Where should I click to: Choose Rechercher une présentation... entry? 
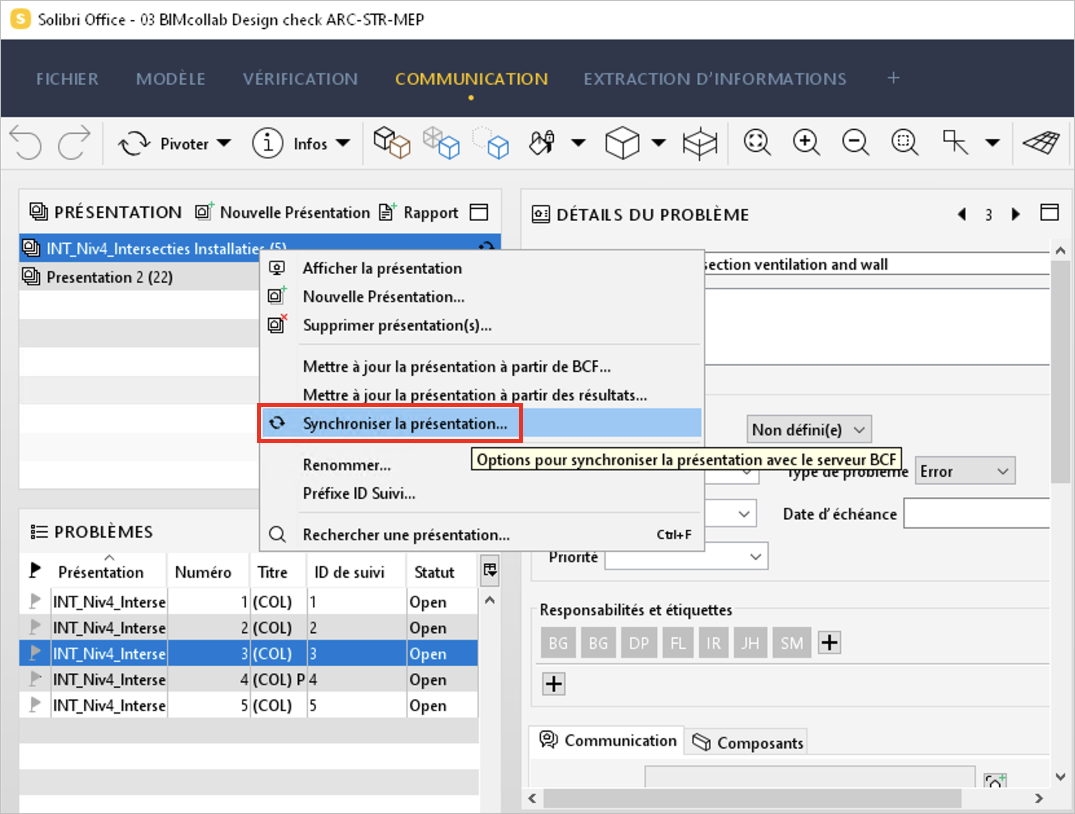[481, 535]
